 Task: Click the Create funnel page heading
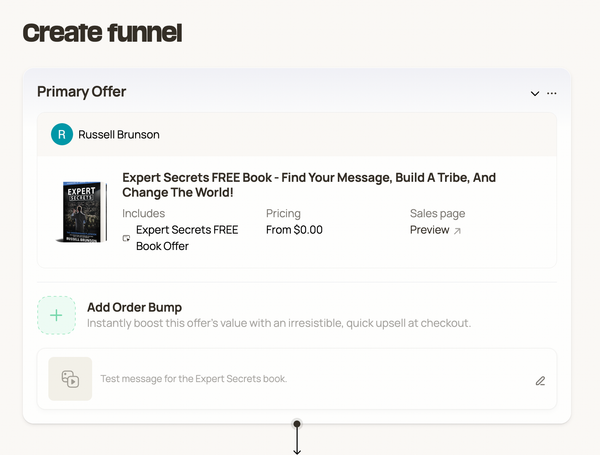[103, 33]
